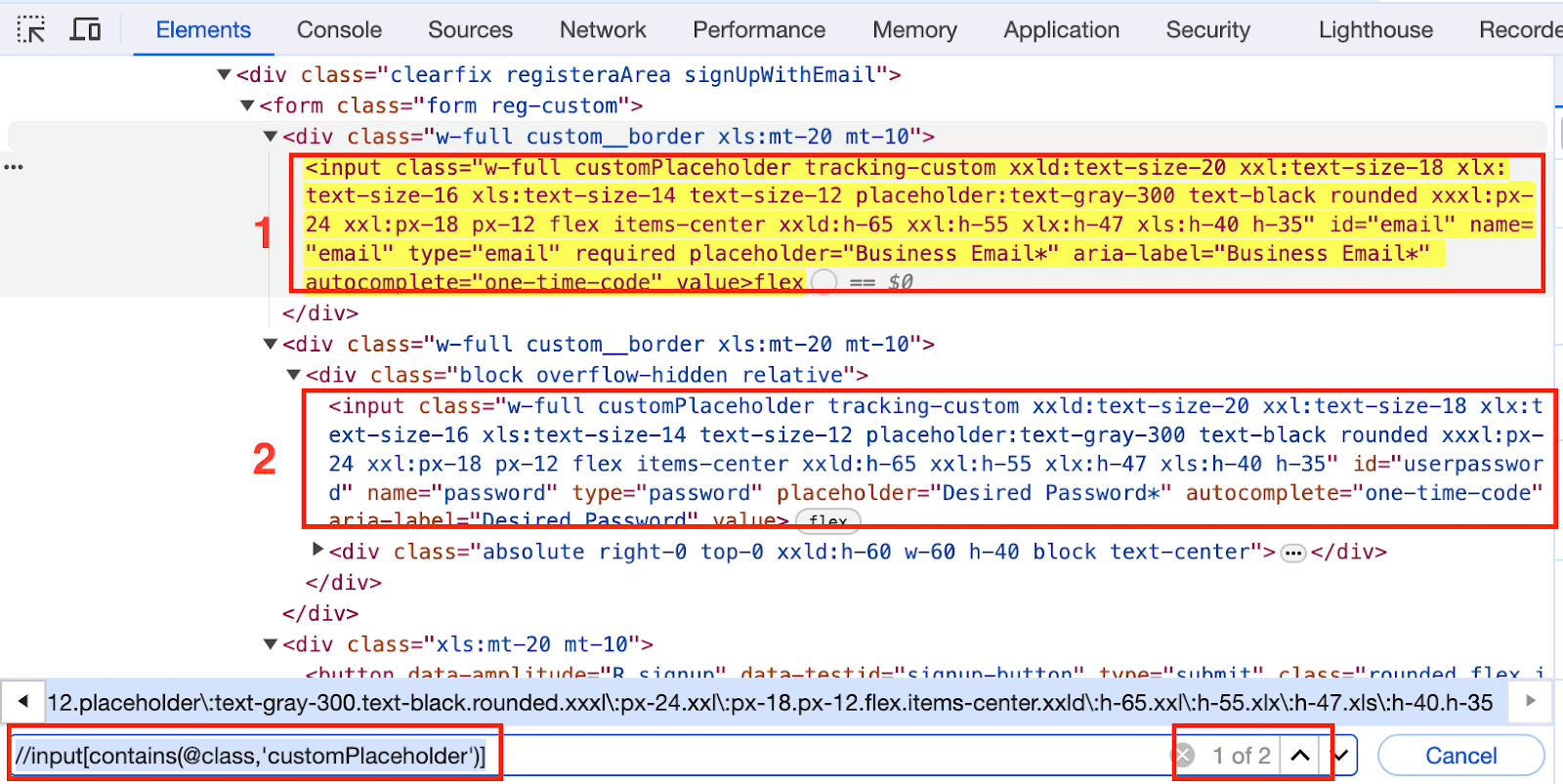Click the ellipsis actions icon beside selected node
1563x784 pixels.
click(x=14, y=167)
